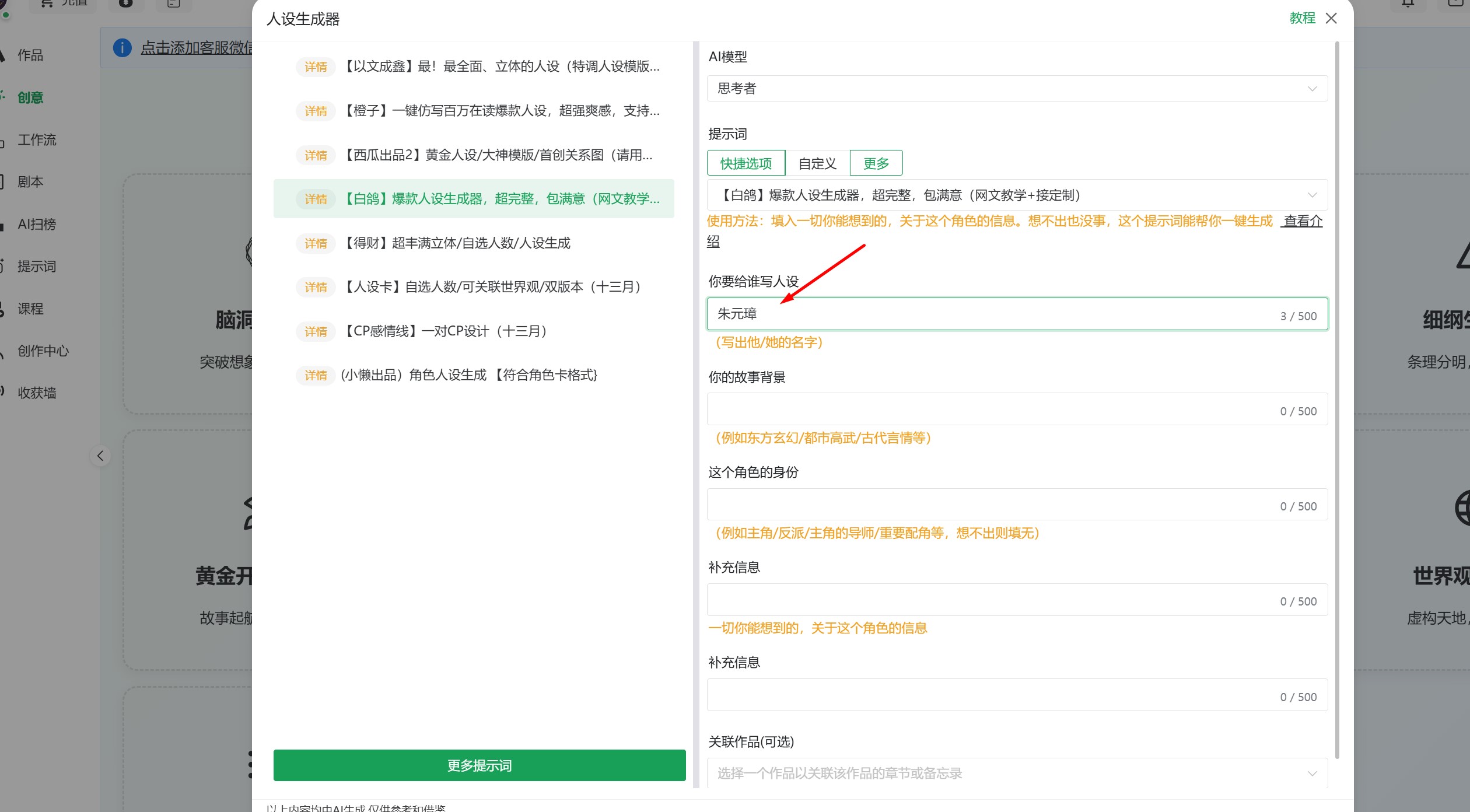Click the blue info icon in banner

[122, 48]
